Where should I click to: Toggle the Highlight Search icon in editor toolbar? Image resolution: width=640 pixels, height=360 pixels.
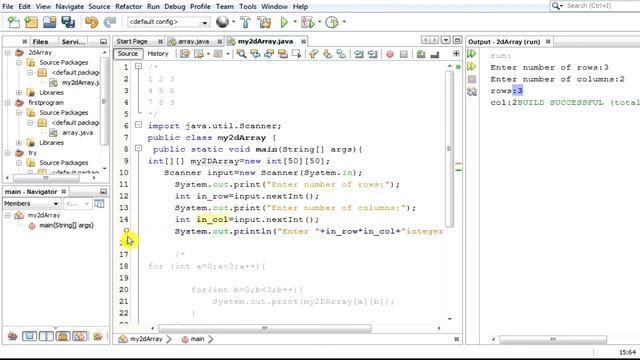point(282,54)
